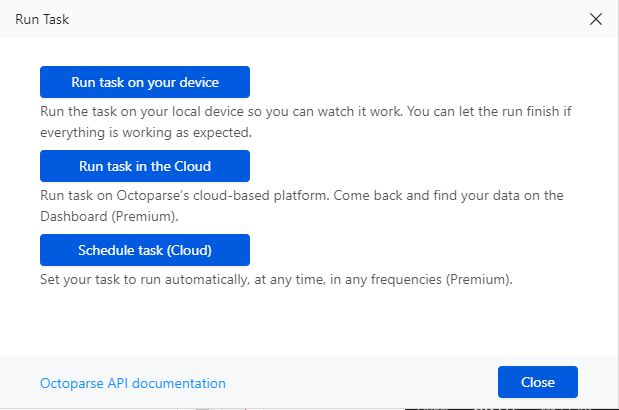Start the task in the Cloud
619x410 pixels.
pyautogui.click(x=145, y=165)
